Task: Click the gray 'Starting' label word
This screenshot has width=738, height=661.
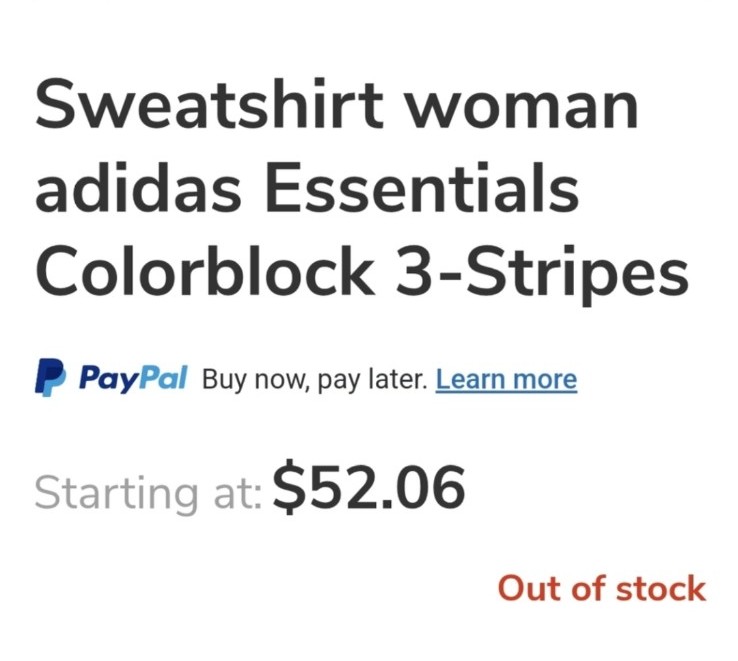Action: tap(116, 494)
